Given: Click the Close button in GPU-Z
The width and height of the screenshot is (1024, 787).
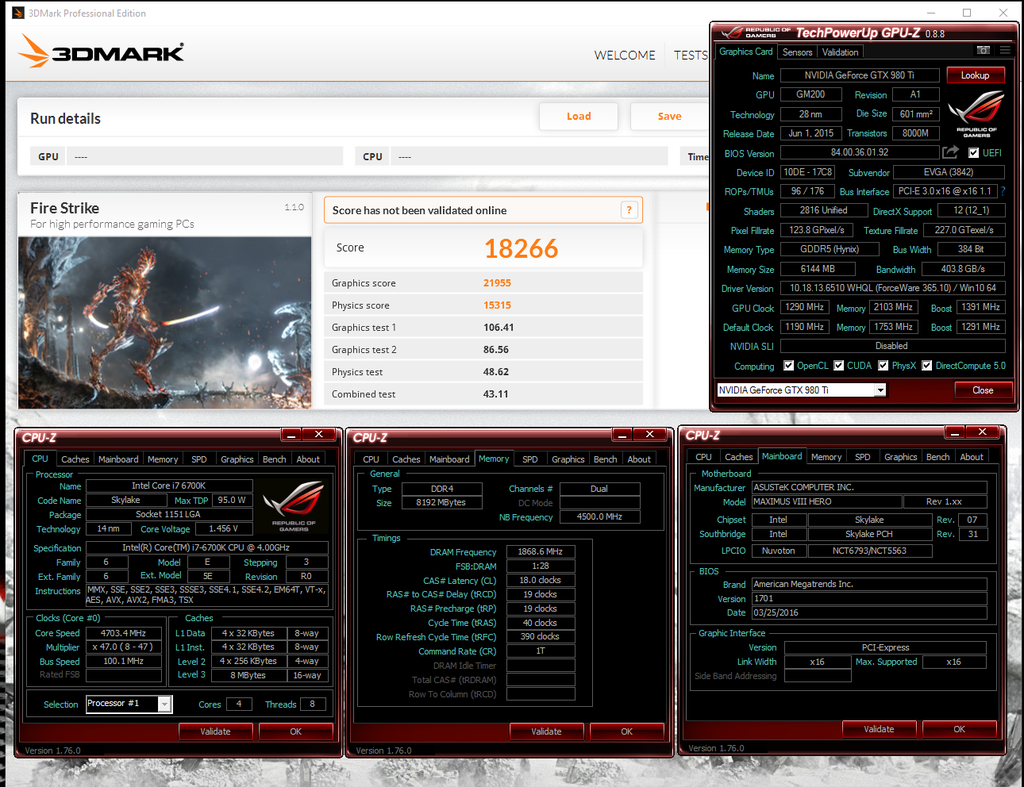Looking at the screenshot, I should 982,390.
